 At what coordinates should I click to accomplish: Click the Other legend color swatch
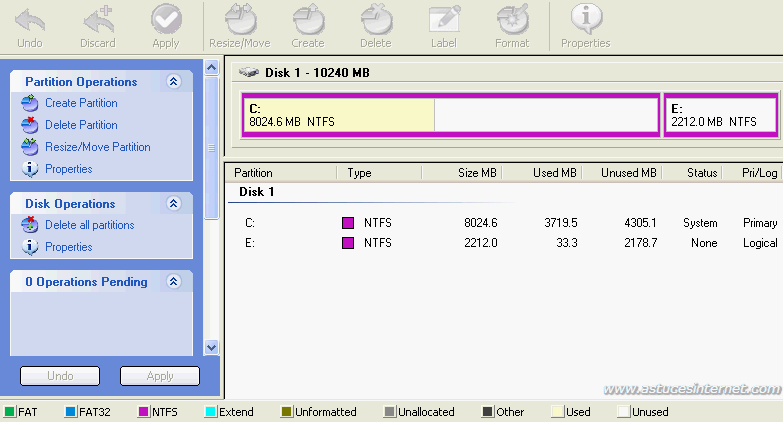487,412
